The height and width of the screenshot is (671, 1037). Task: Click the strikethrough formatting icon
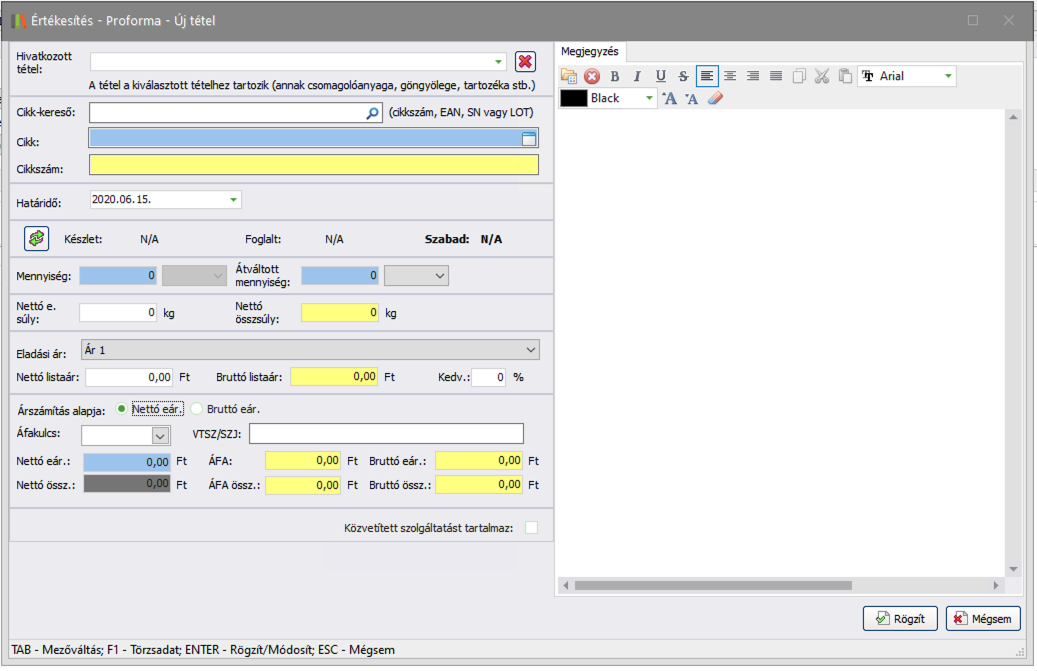(x=683, y=76)
